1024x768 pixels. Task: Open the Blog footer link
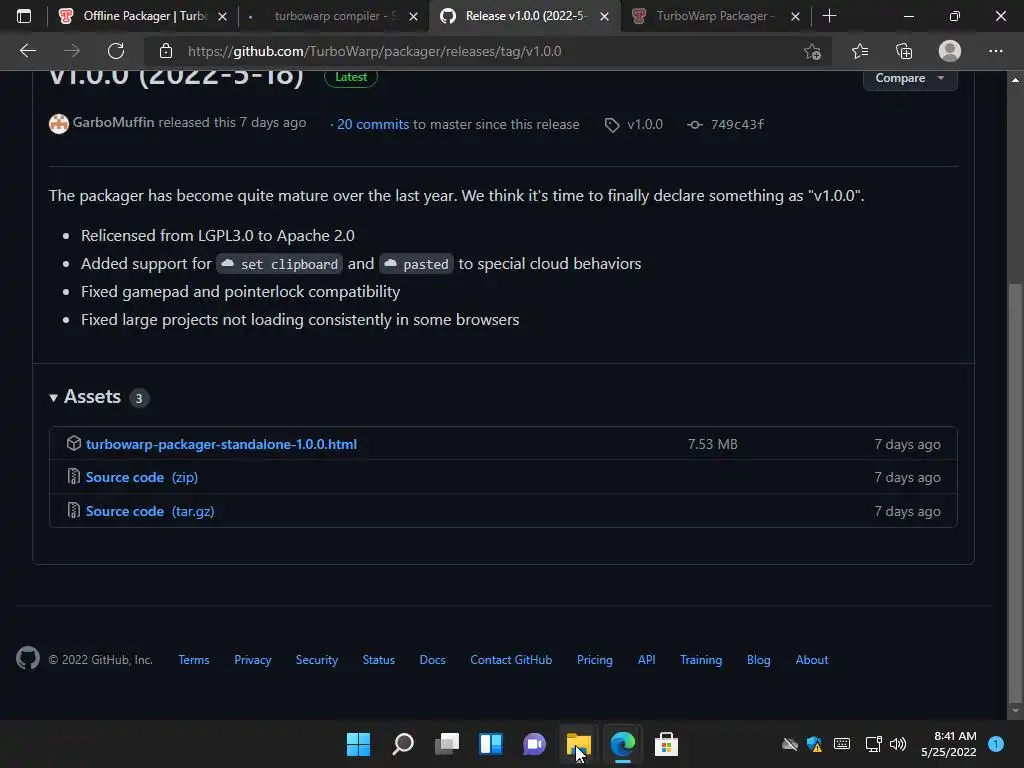click(759, 660)
